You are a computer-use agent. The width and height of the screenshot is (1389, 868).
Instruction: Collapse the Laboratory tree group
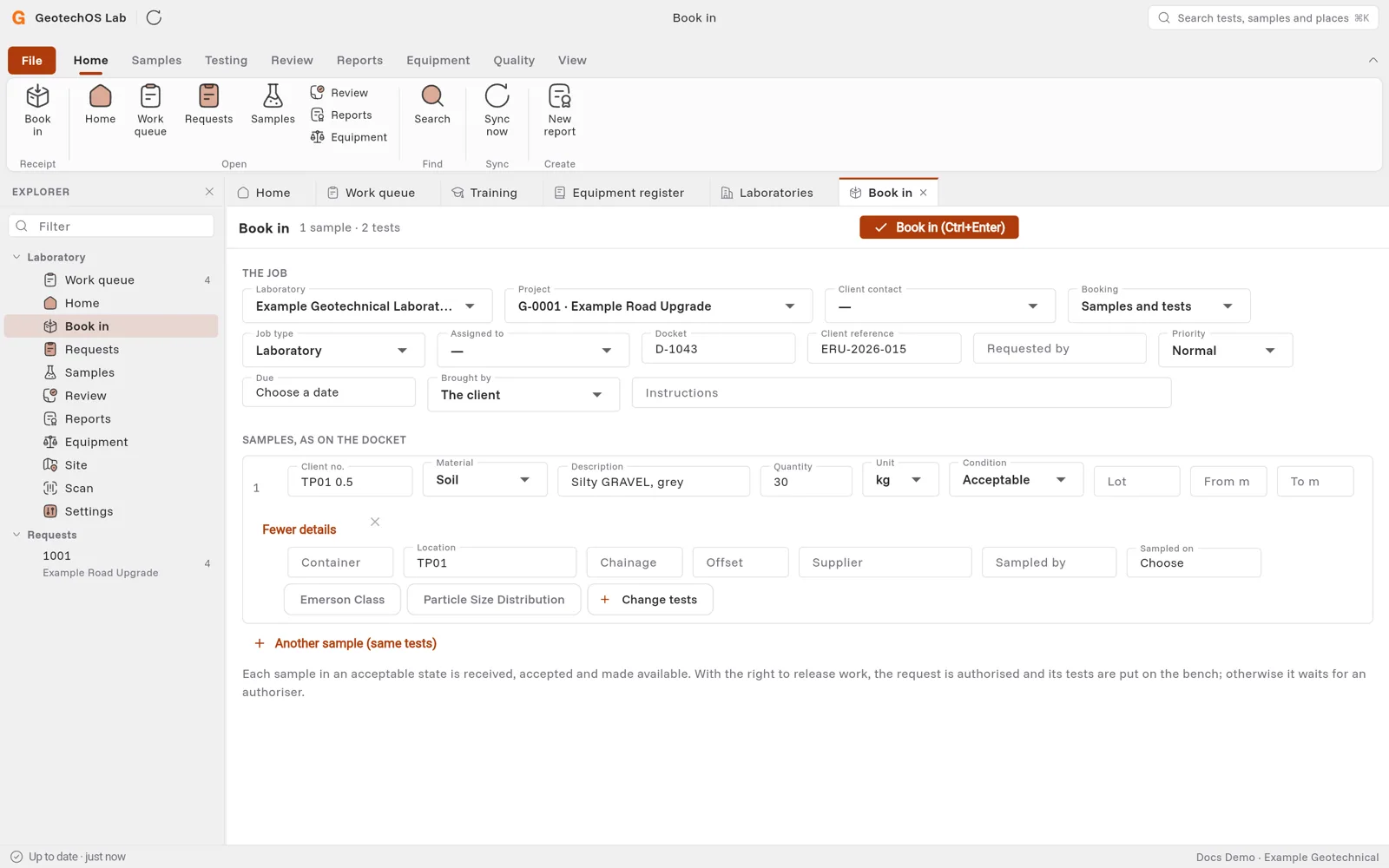(x=16, y=257)
